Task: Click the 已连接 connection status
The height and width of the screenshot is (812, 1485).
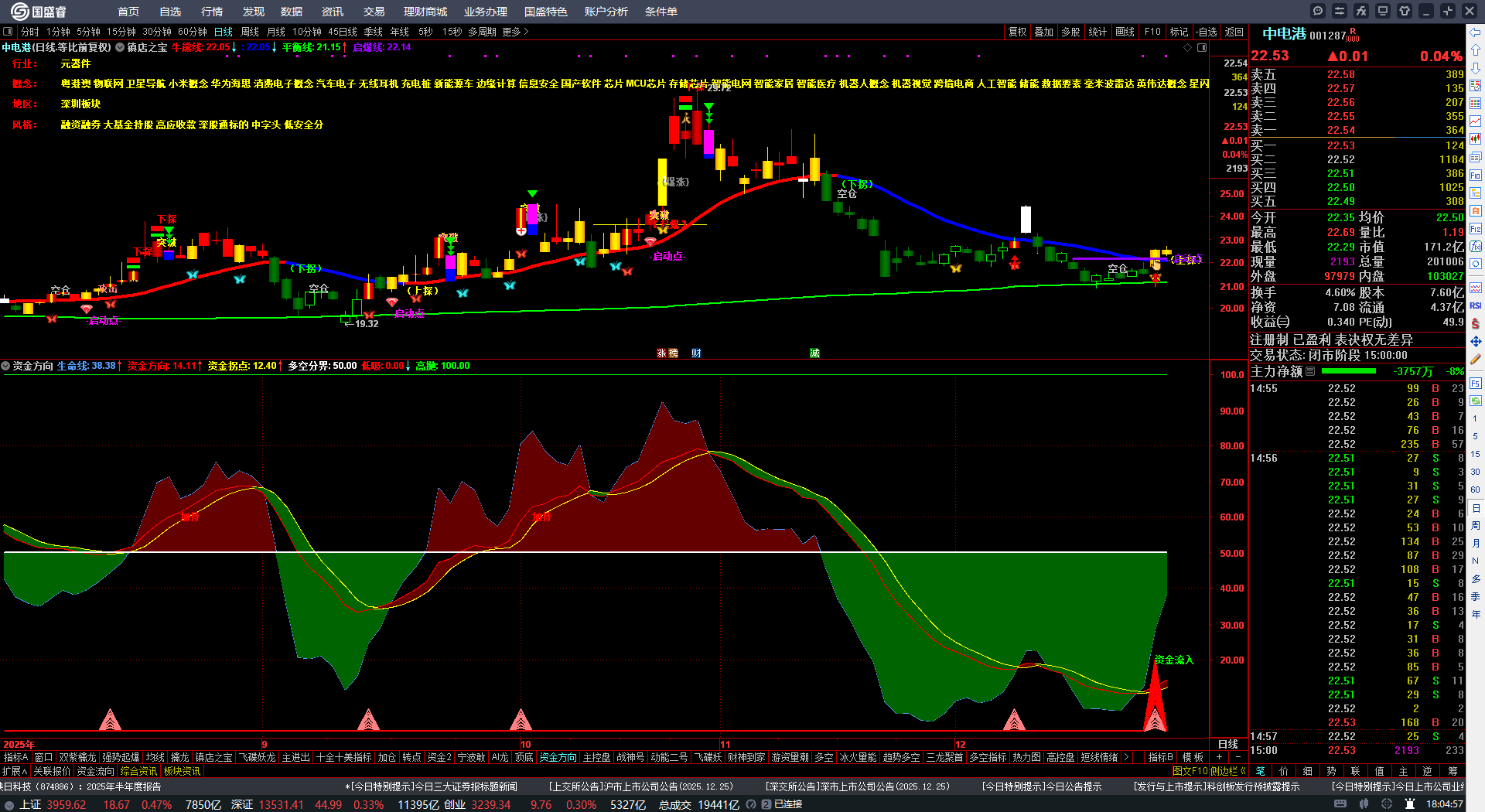Action: [x=788, y=804]
